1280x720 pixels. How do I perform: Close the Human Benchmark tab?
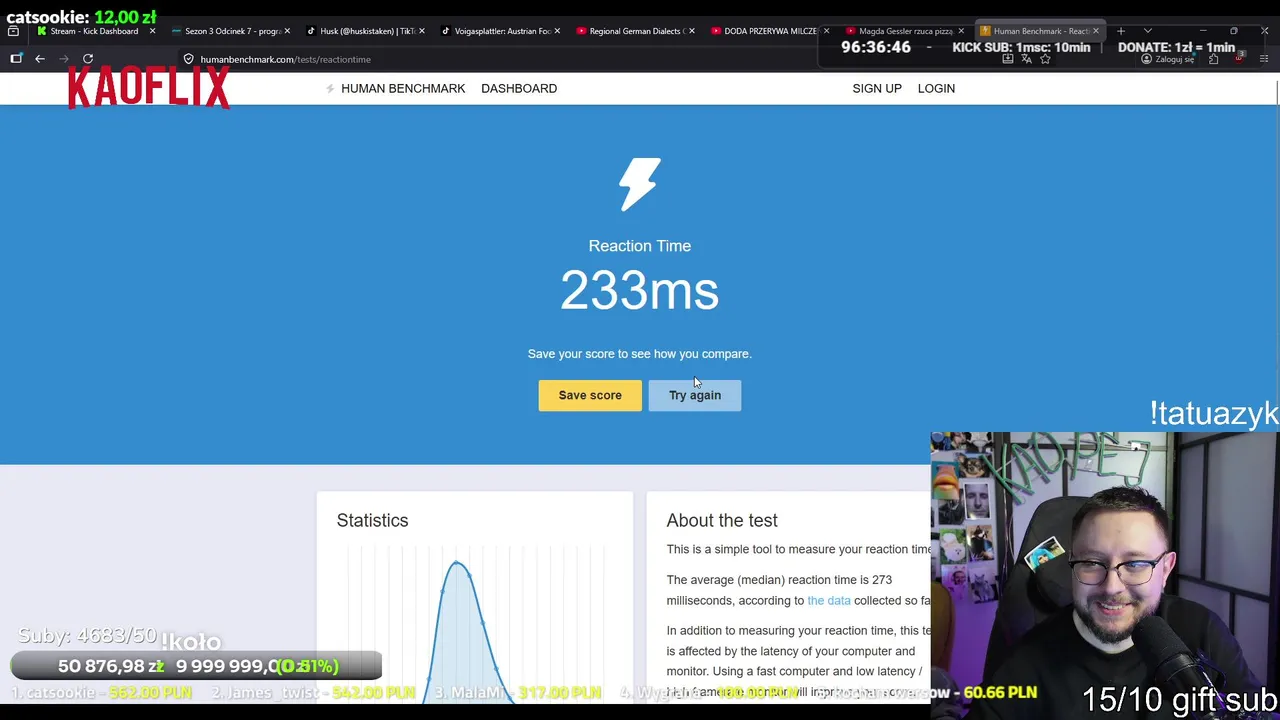click(x=1095, y=31)
